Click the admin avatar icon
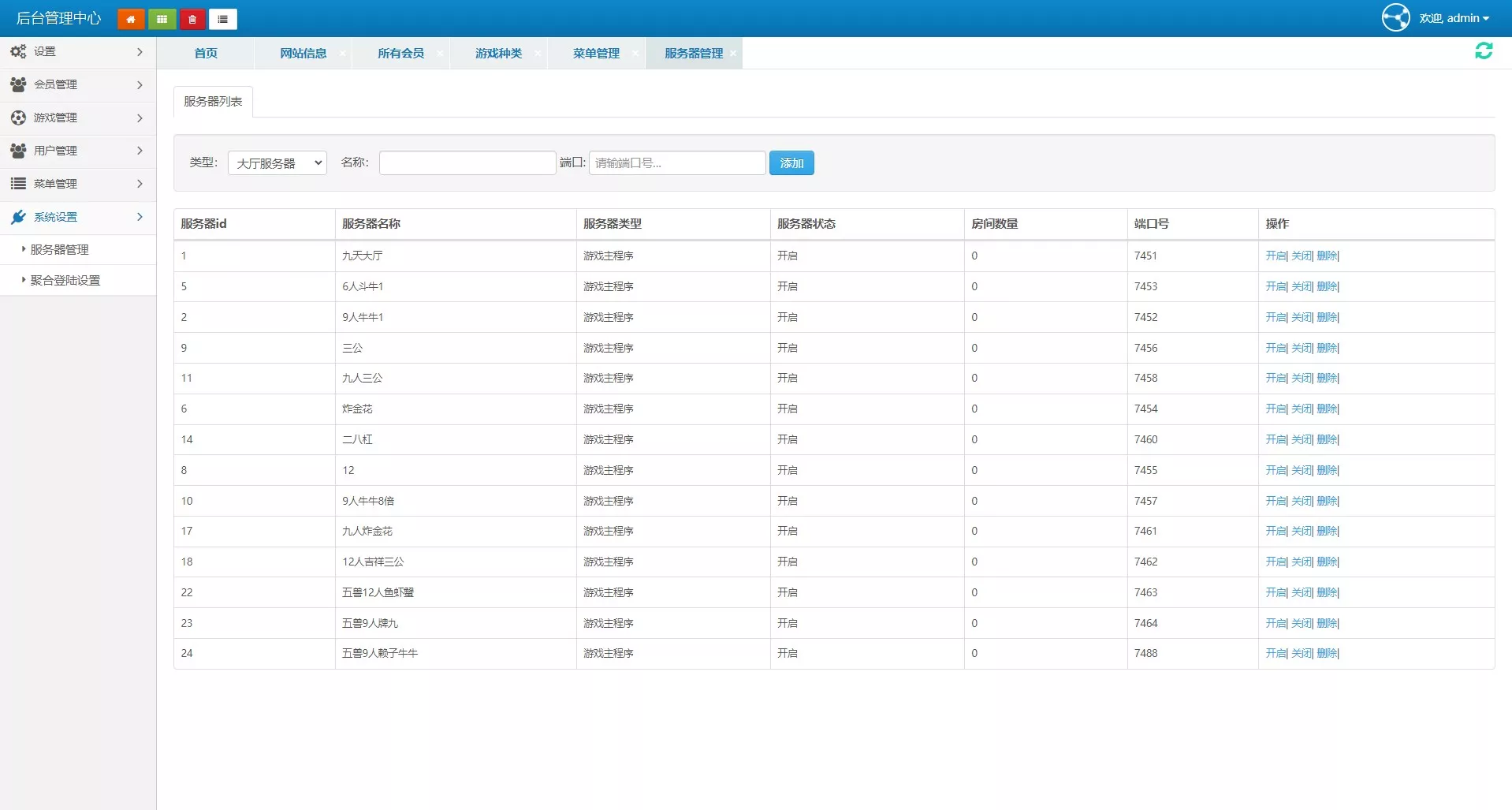Screen dimensions: 1512x810 tap(1395, 17)
